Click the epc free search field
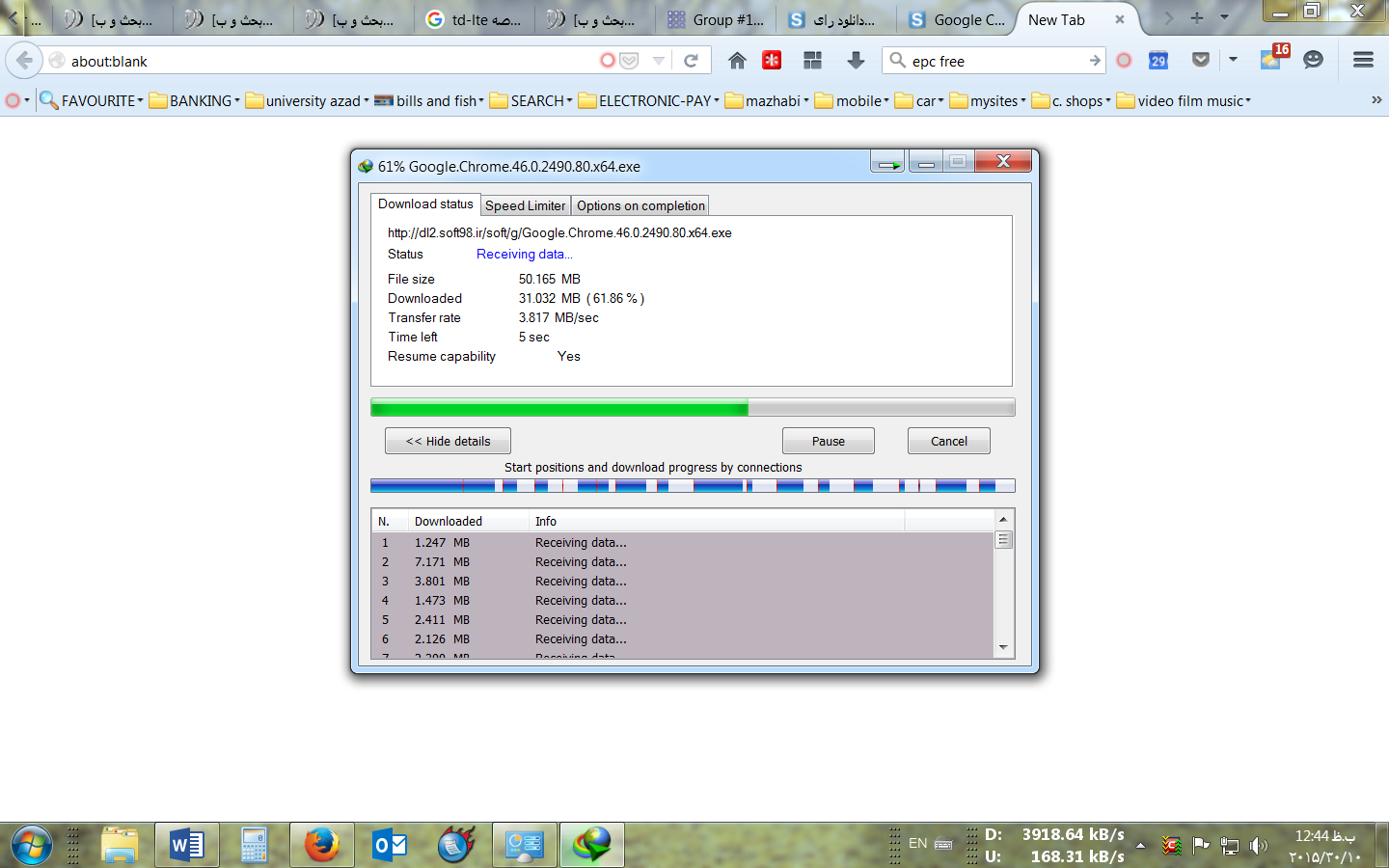1389x868 pixels. (x=994, y=61)
